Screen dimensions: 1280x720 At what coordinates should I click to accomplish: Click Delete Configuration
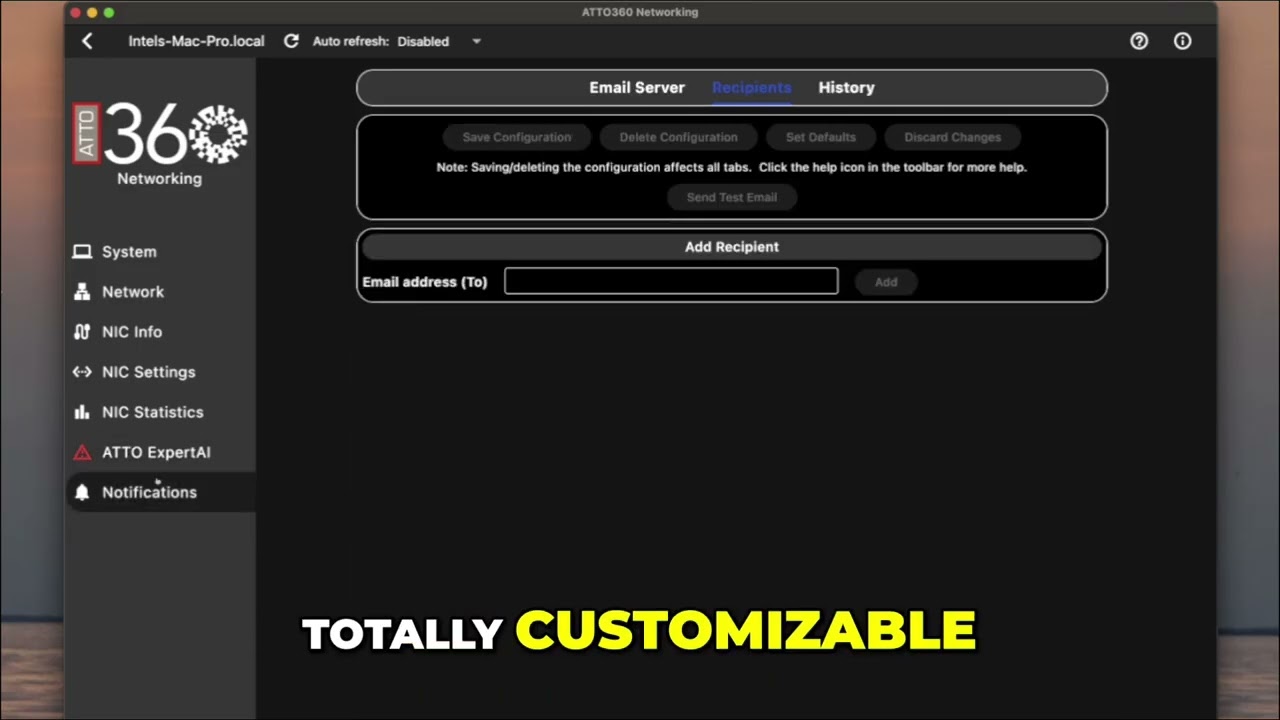678,137
